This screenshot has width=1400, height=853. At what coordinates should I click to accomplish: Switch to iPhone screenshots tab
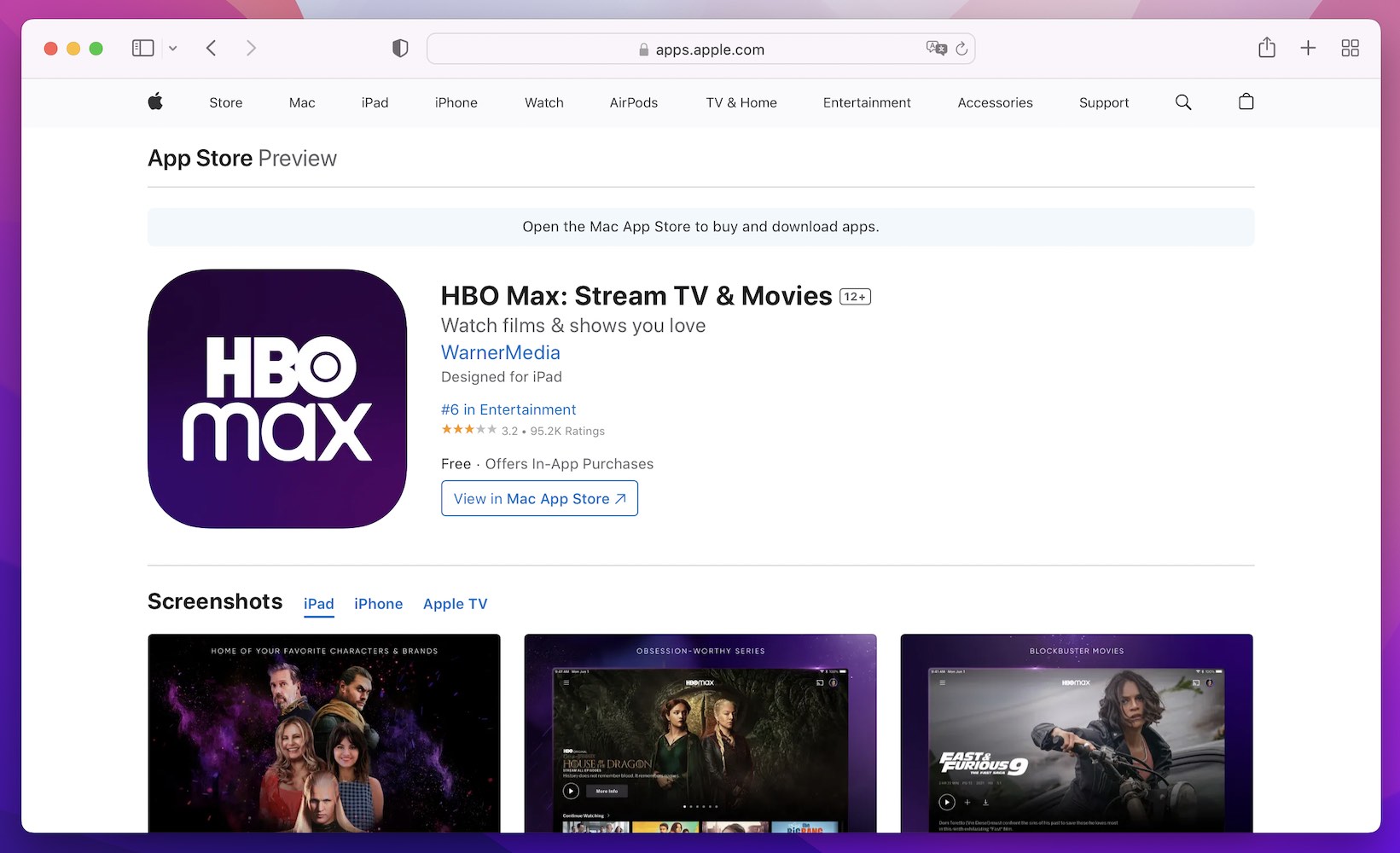pos(378,604)
